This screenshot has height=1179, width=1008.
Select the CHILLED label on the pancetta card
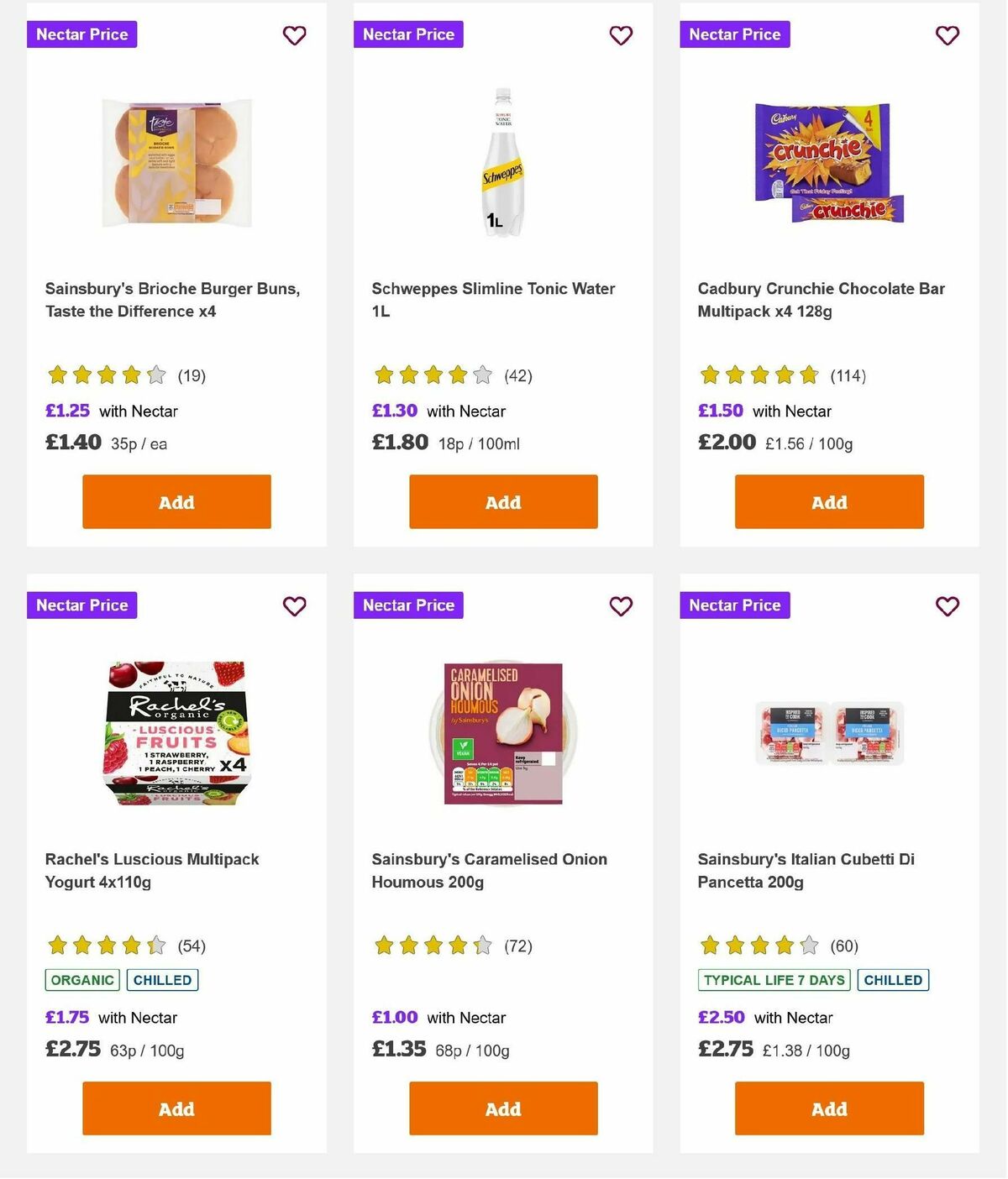pyautogui.click(x=893, y=979)
